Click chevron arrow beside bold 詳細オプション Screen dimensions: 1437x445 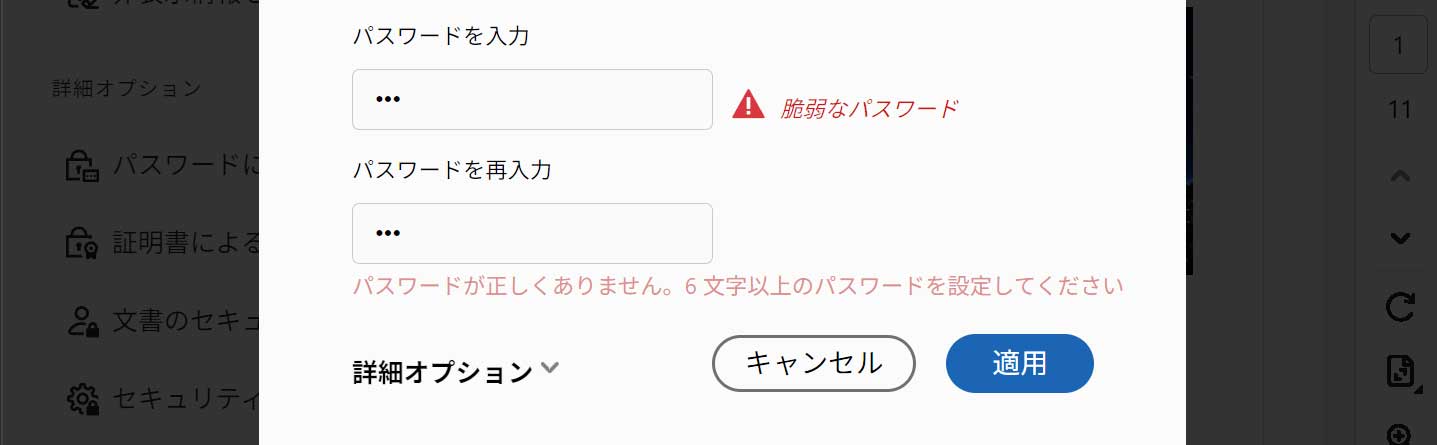click(549, 368)
